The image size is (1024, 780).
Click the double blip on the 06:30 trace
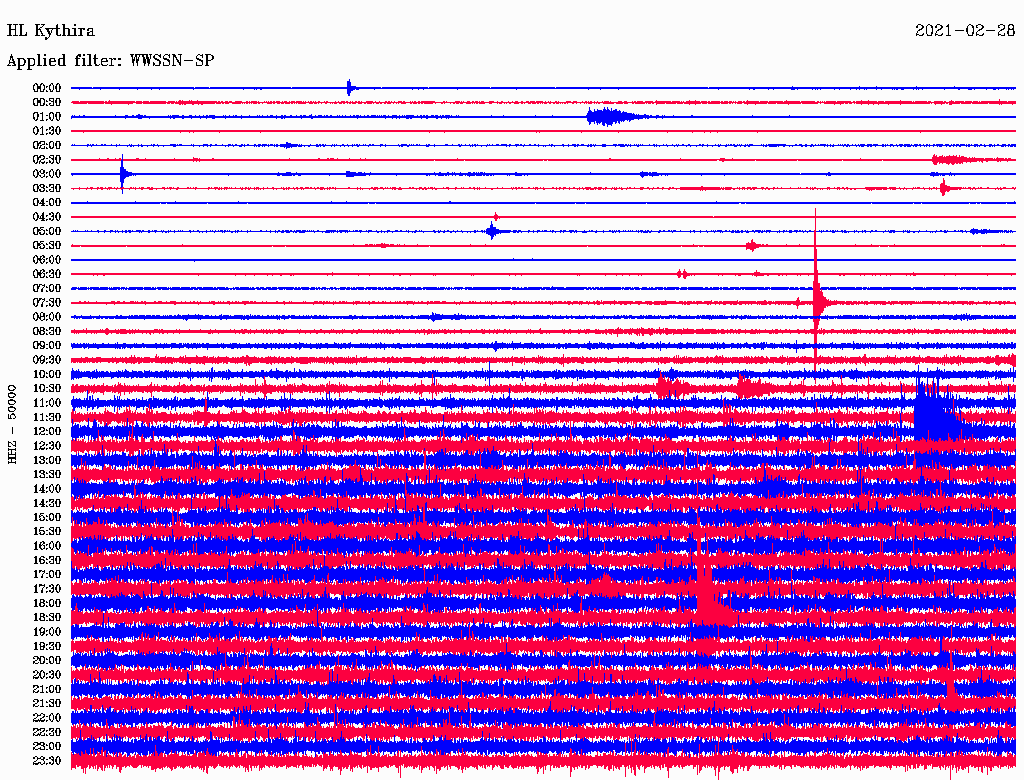click(x=682, y=274)
